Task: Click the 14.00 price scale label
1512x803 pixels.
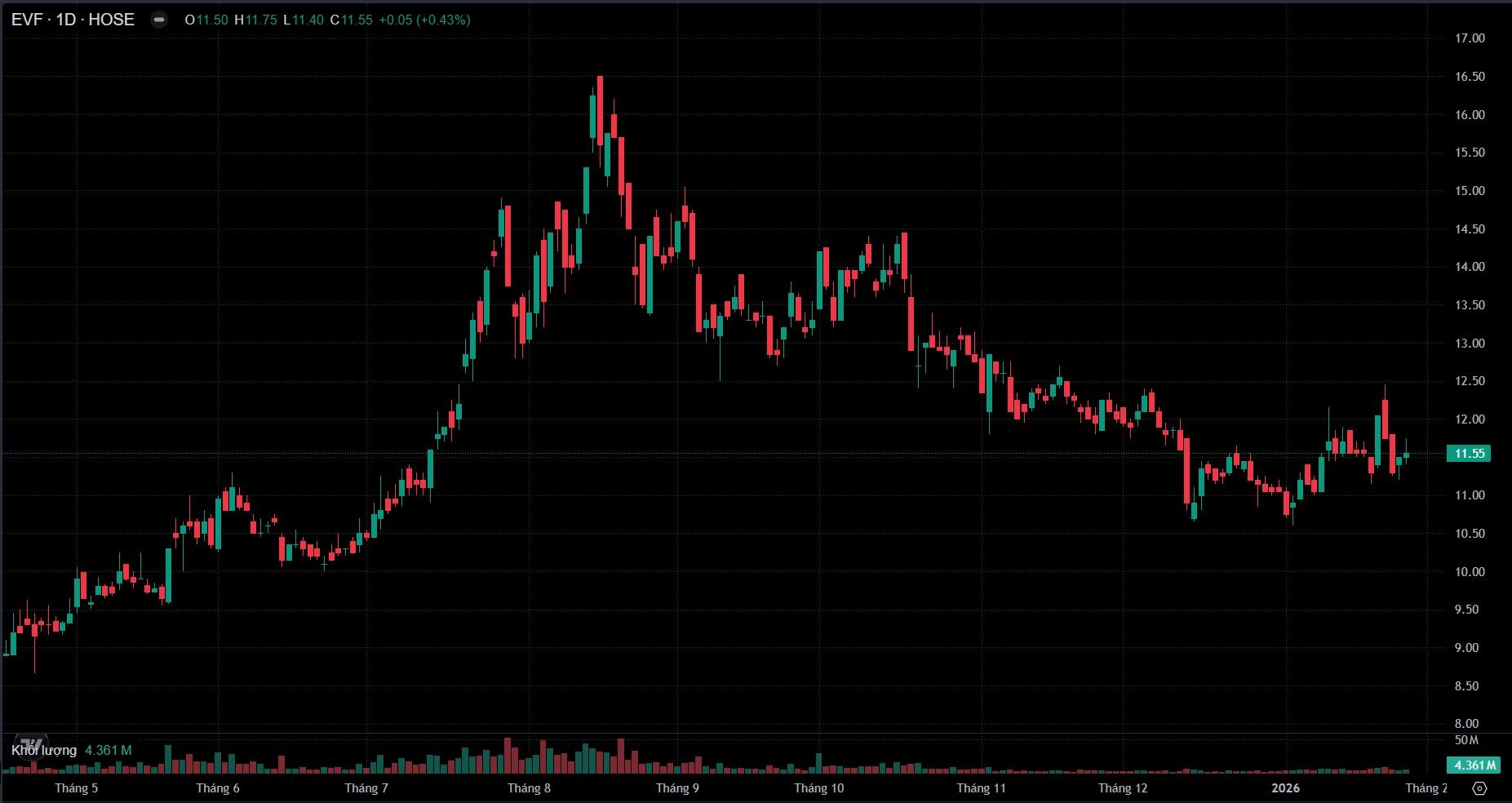Action: pos(1470,267)
